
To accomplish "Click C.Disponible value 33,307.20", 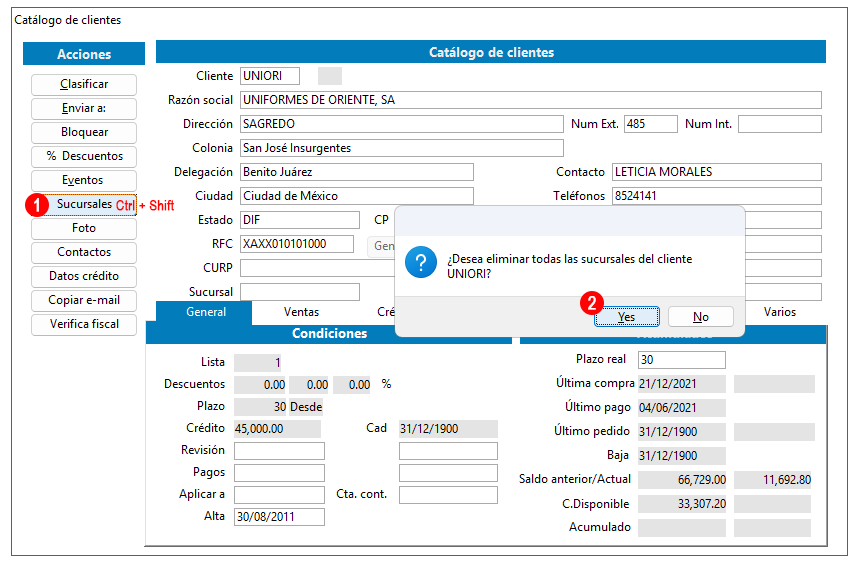I will tap(682, 504).
